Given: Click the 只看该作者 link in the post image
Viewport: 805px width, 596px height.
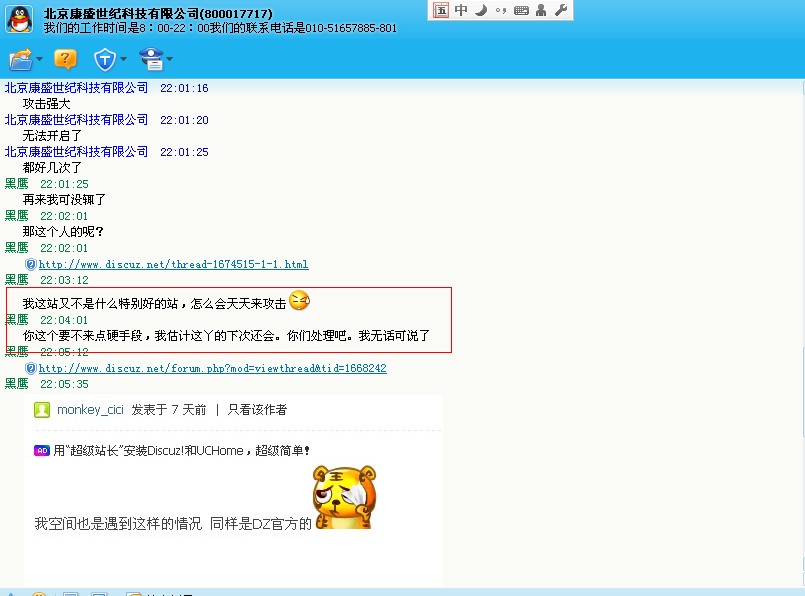Looking at the screenshot, I should 257,410.
